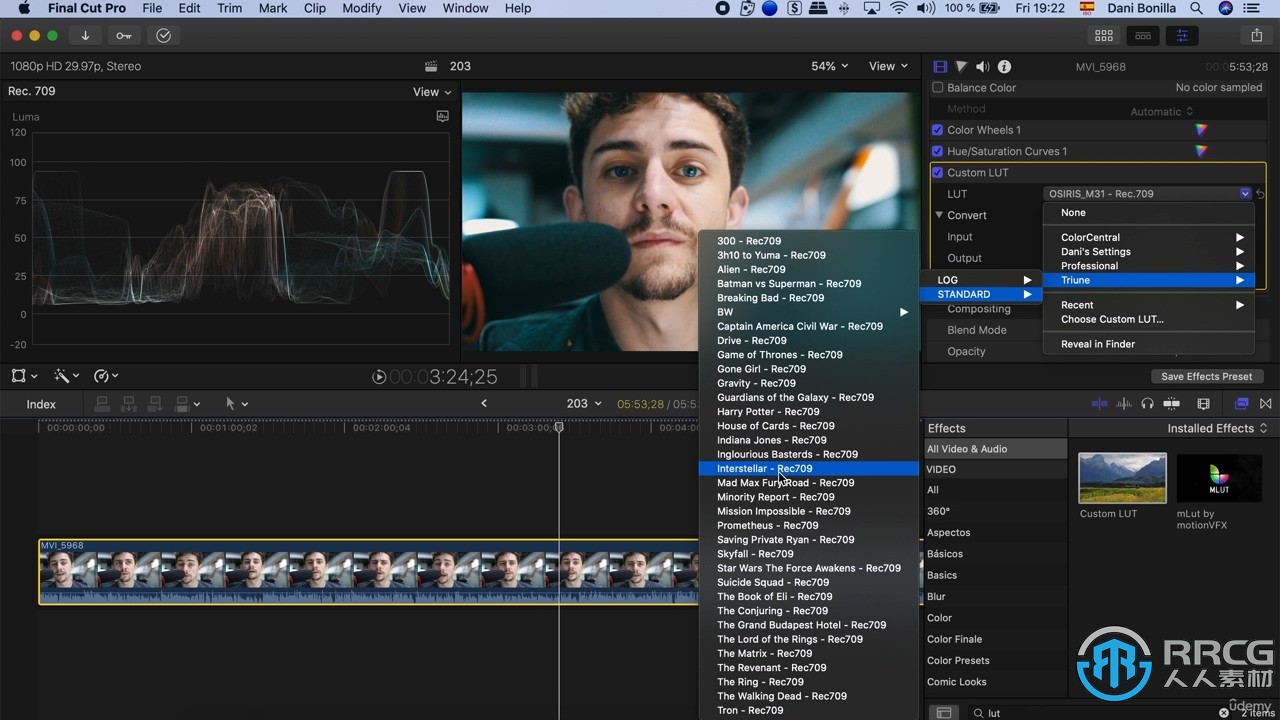The height and width of the screenshot is (720, 1280).
Task: Open the LUT selection dropdown arrow
Action: coord(1245,194)
